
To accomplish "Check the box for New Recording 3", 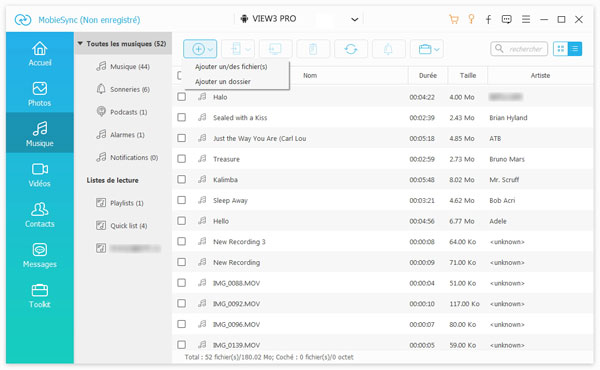I will (x=181, y=241).
